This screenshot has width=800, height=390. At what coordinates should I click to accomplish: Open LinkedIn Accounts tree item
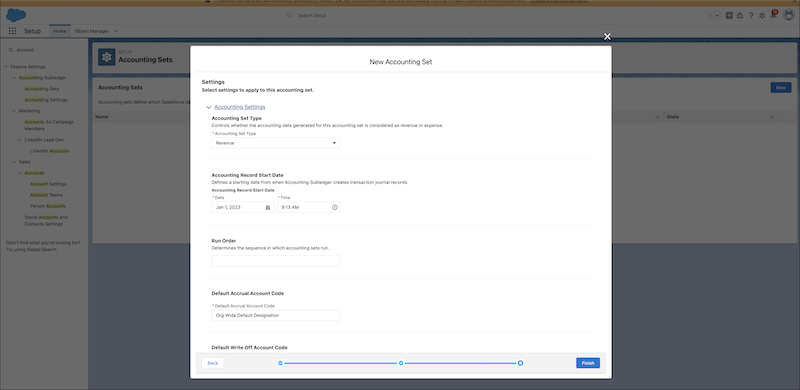tap(49, 151)
